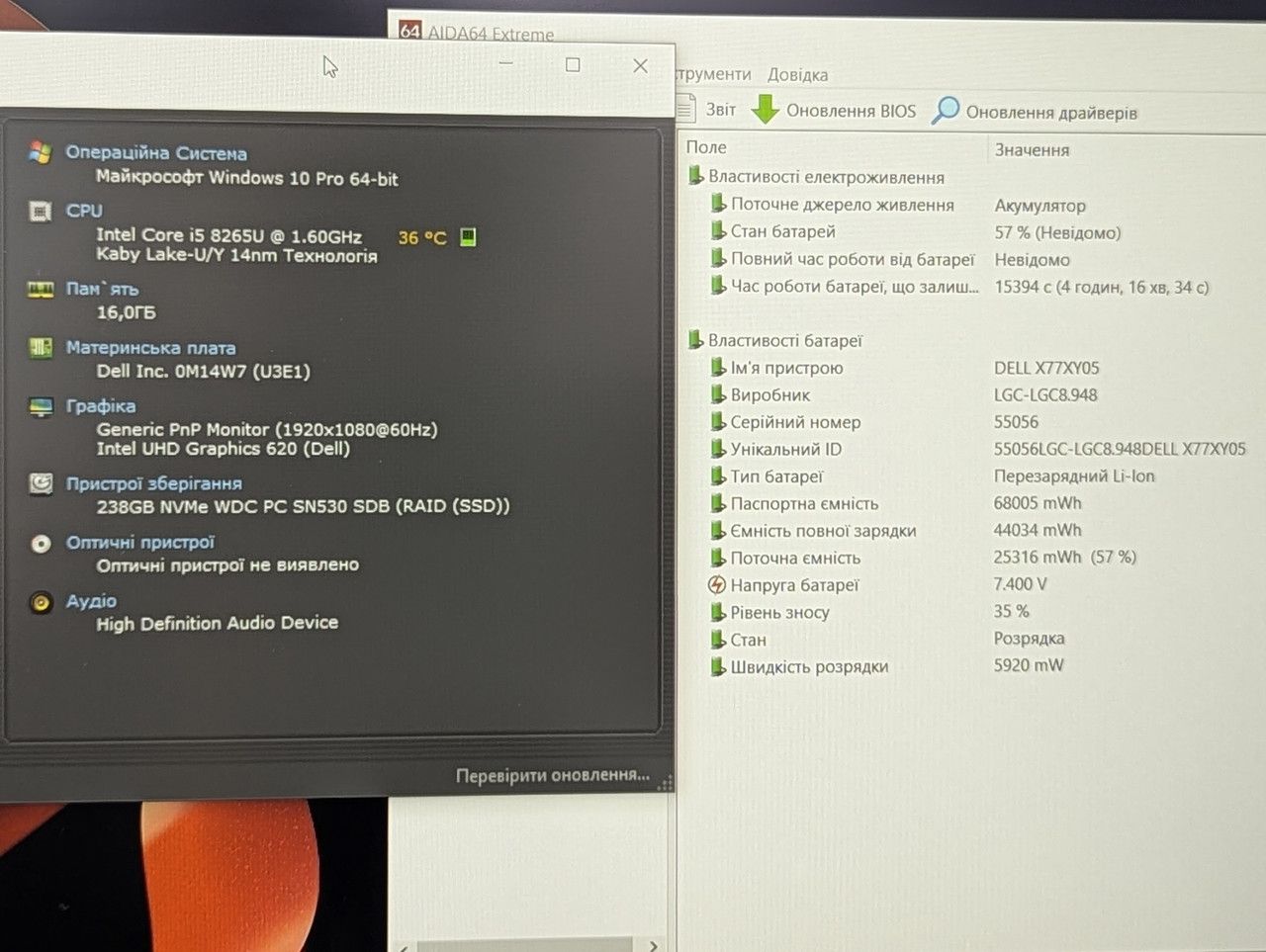Open the Операційна Система section in Speccy
Viewport: 1266px width, 952px height.
pyautogui.click(x=156, y=153)
